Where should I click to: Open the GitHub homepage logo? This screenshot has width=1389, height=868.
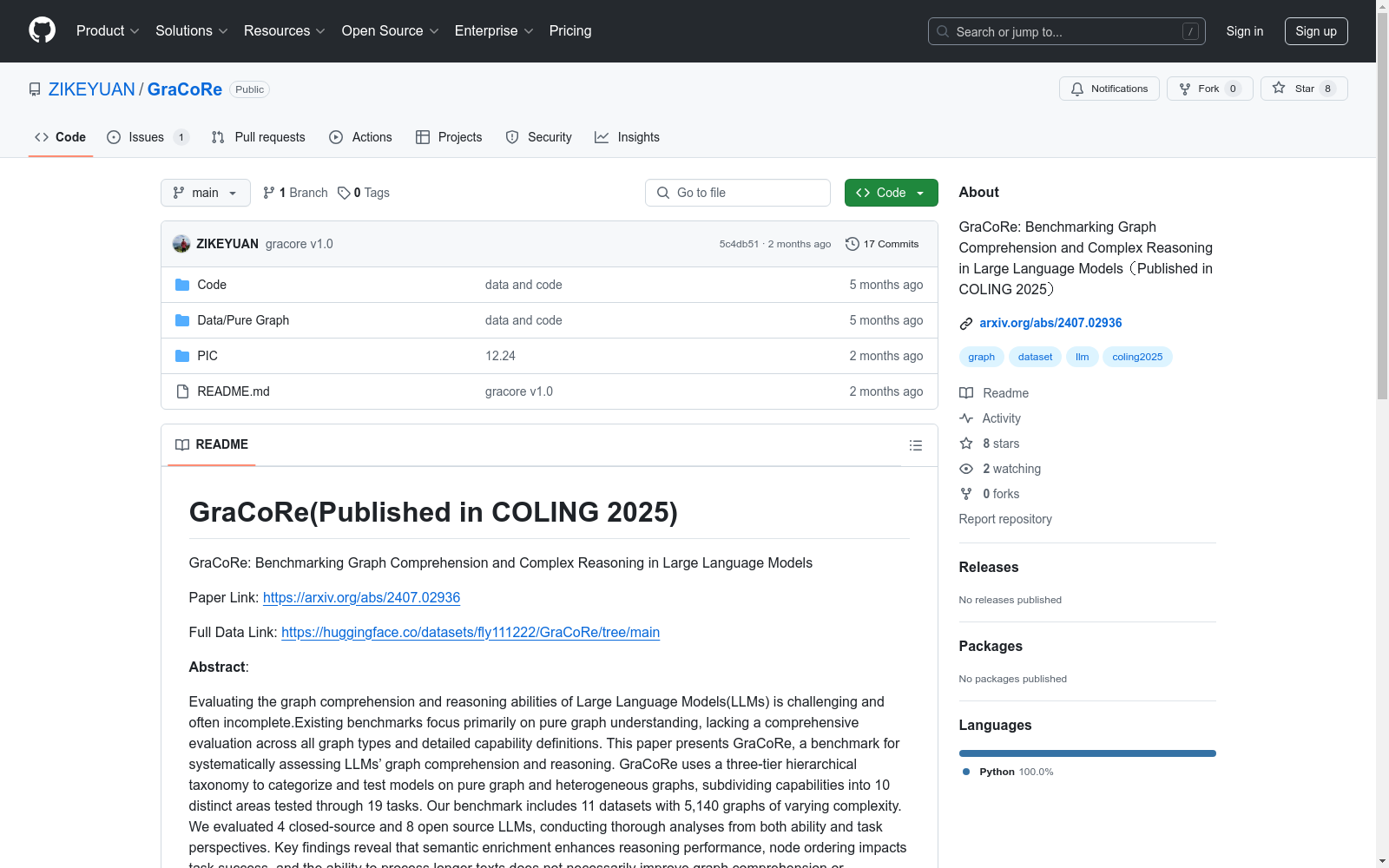(x=42, y=30)
